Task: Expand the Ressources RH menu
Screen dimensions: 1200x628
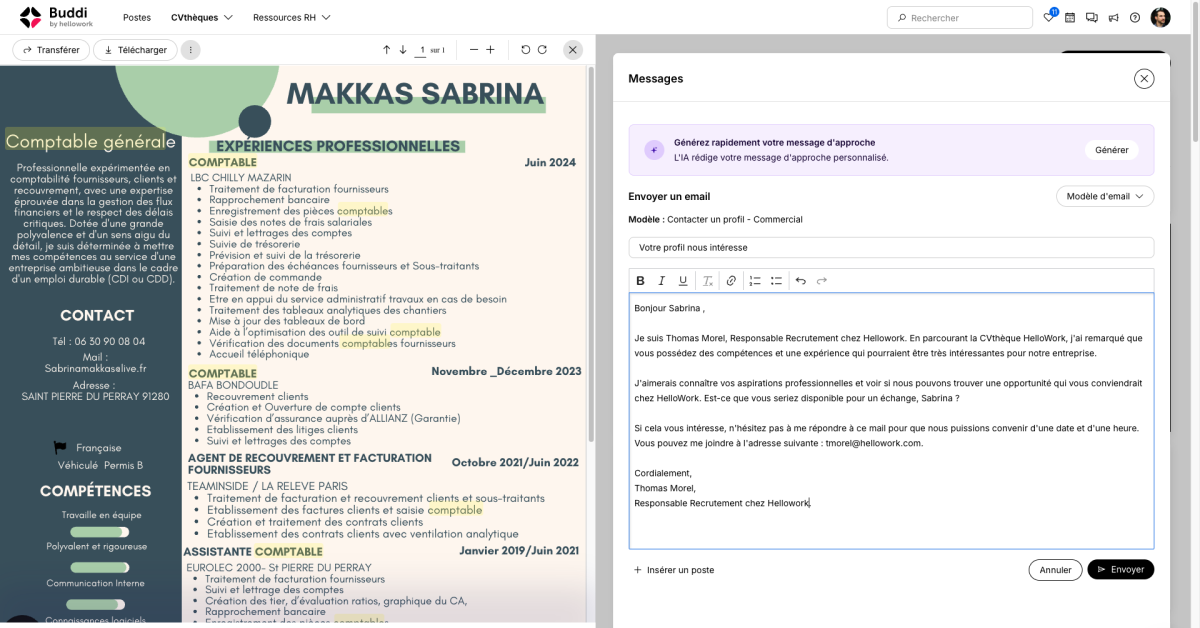Action: 291,18
